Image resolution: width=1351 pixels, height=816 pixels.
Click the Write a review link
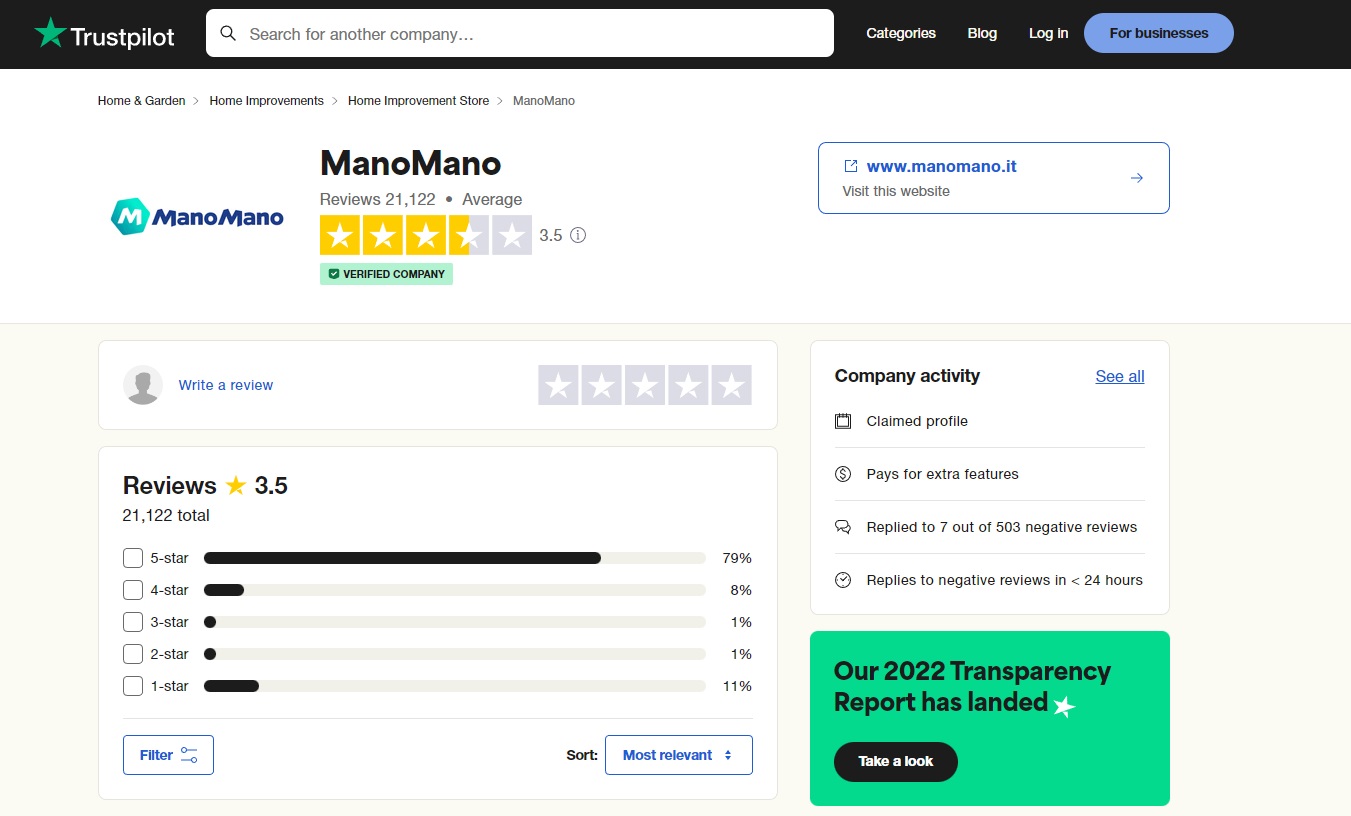[x=226, y=385]
